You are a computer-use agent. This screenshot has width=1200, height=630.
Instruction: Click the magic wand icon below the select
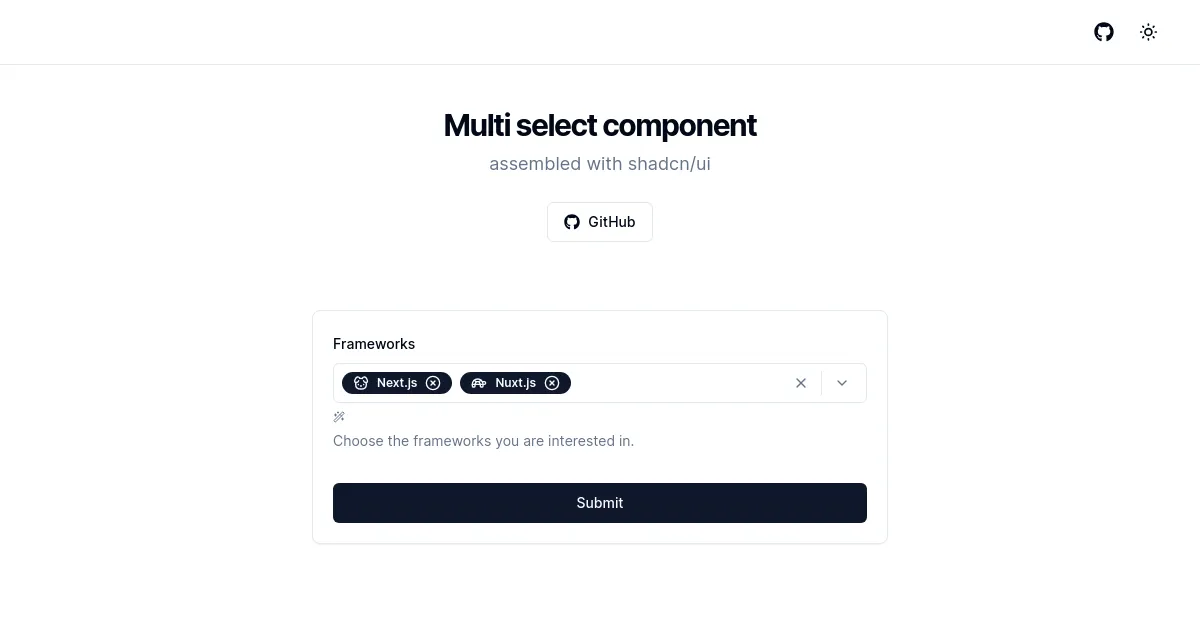(x=339, y=417)
